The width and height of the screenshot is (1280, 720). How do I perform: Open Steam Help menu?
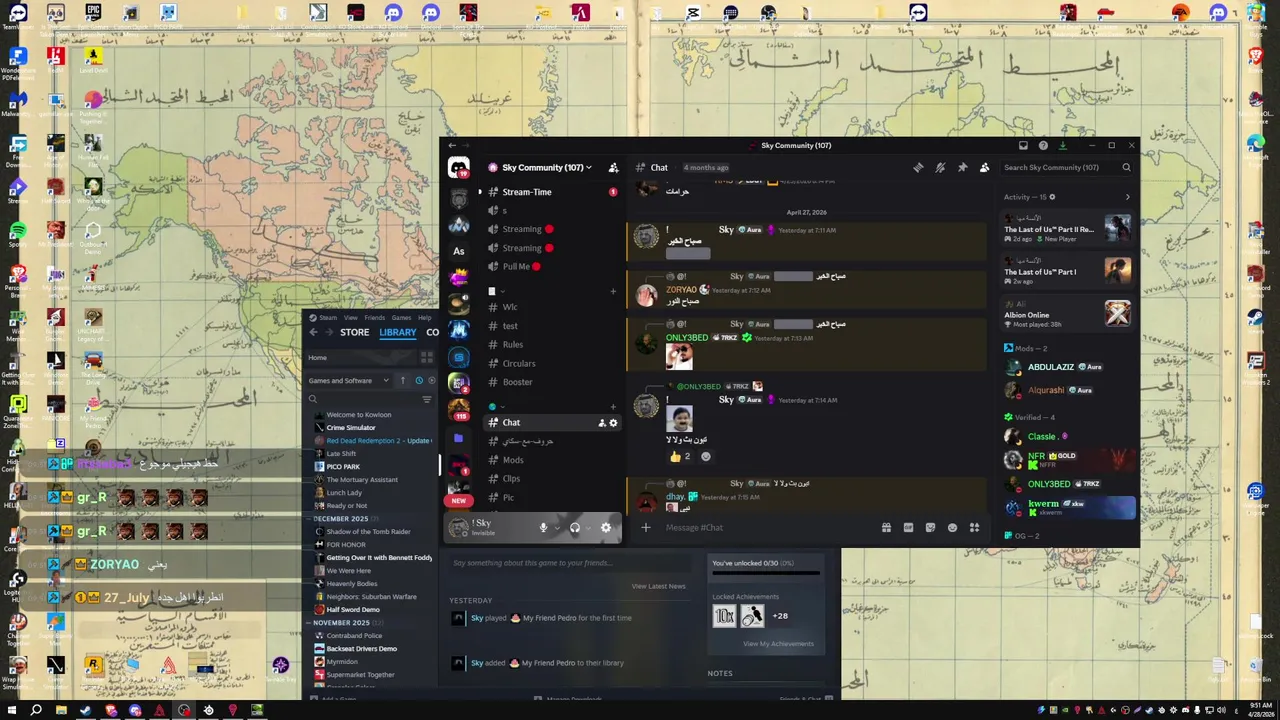(x=425, y=318)
